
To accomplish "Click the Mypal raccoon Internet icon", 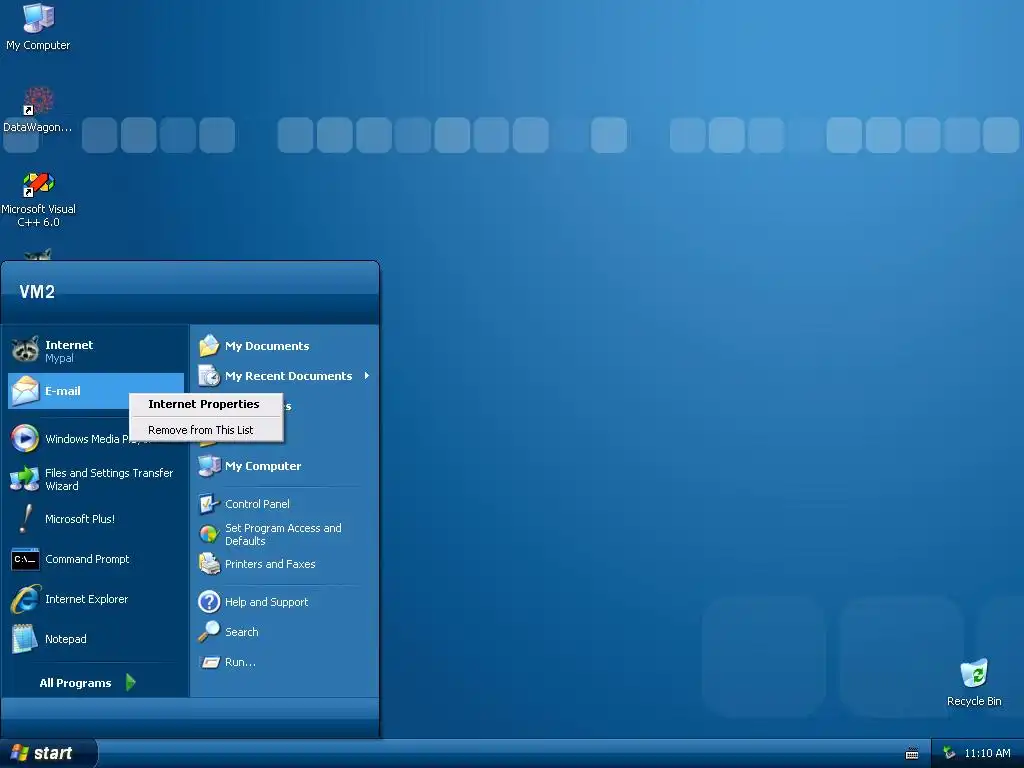I will click(x=25, y=350).
